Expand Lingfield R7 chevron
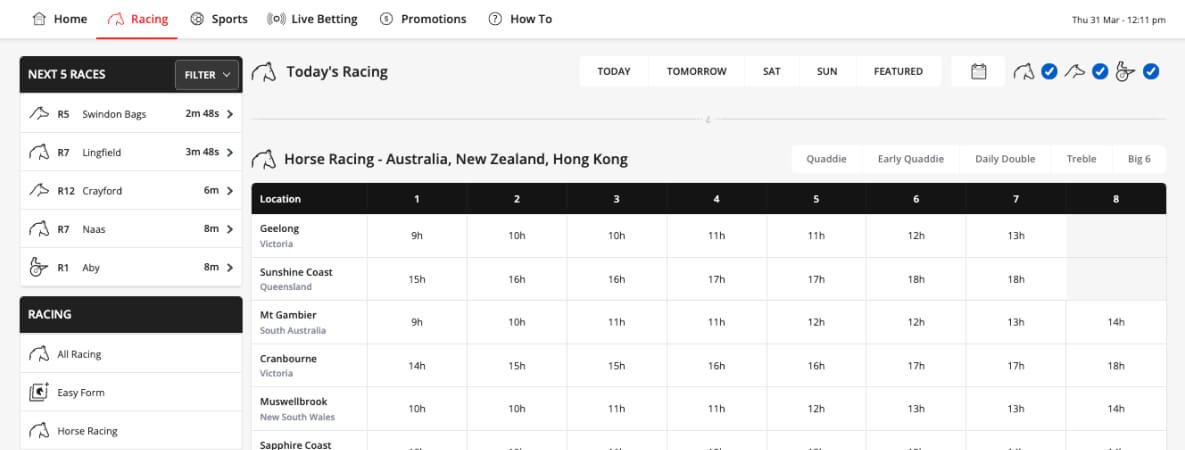The width and height of the screenshot is (1185, 450). [230, 152]
